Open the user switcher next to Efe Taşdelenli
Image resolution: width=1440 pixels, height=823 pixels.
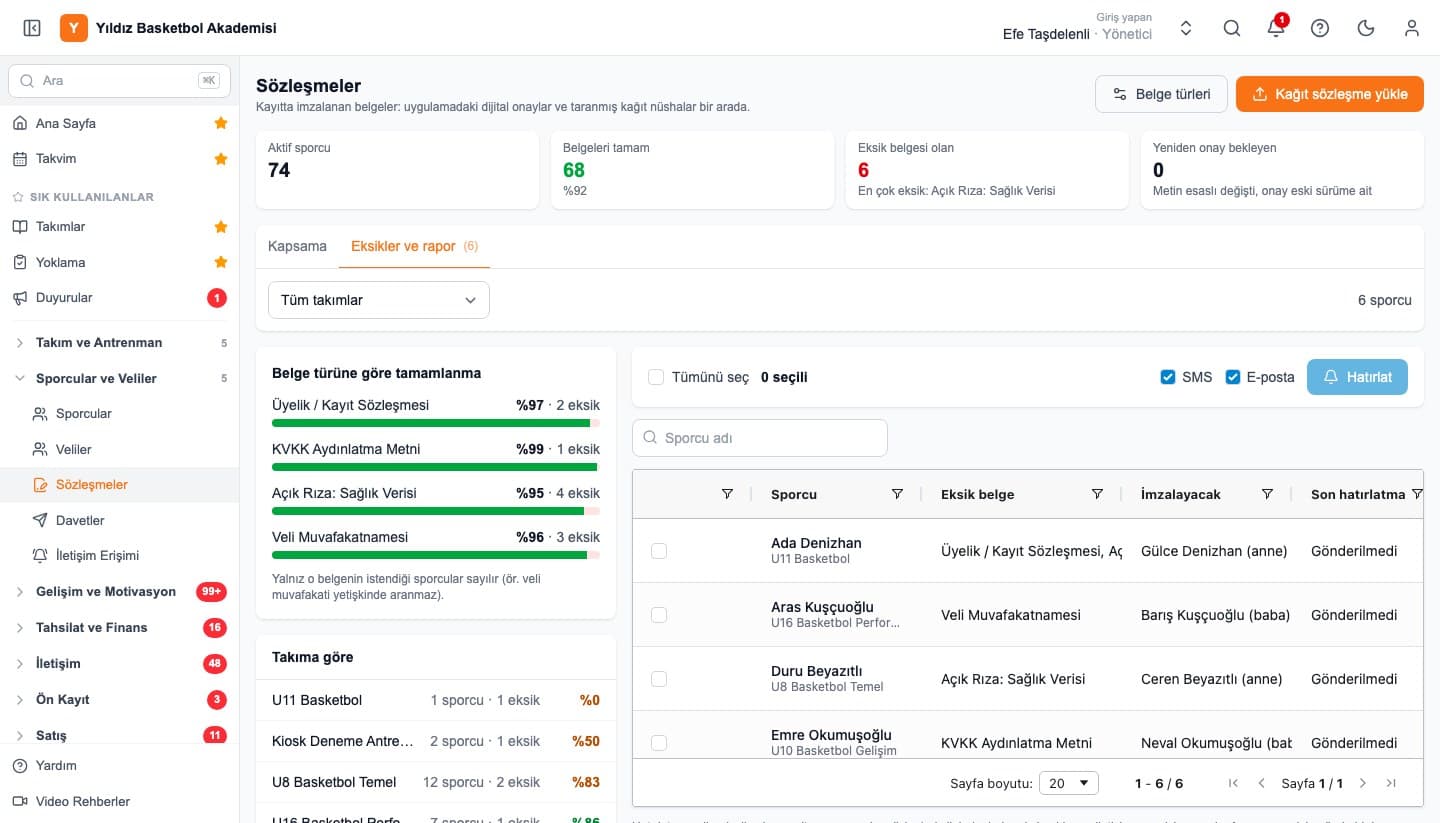click(x=1186, y=28)
